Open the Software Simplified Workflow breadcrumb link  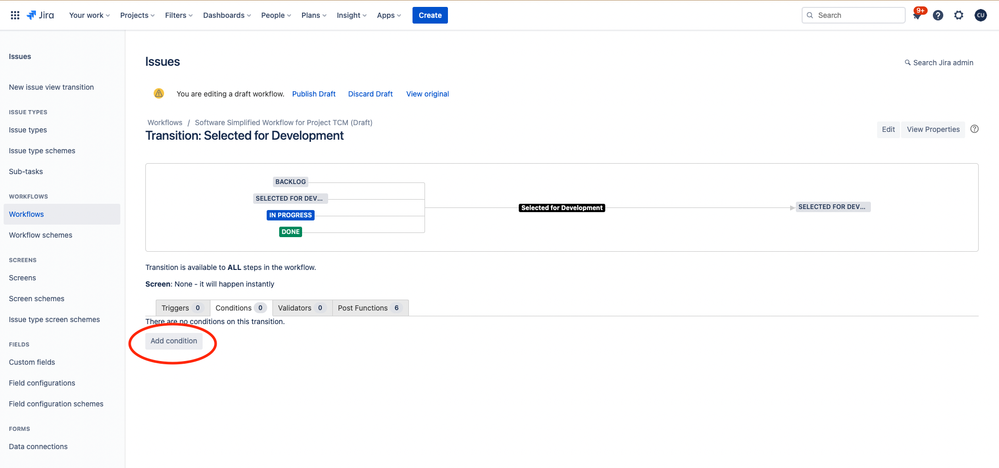pos(284,122)
